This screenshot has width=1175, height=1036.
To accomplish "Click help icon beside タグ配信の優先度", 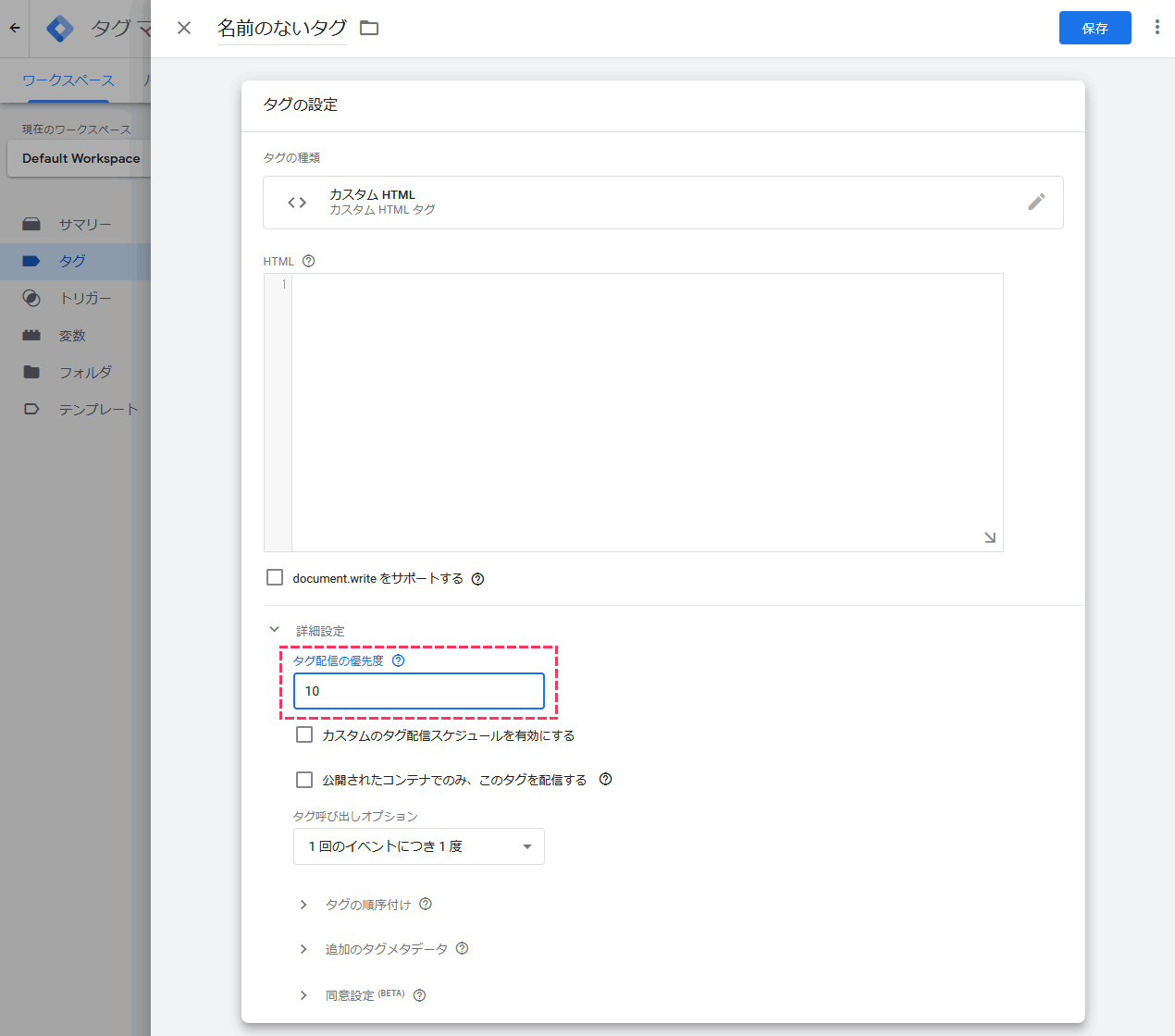I will click(x=399, y=660).
